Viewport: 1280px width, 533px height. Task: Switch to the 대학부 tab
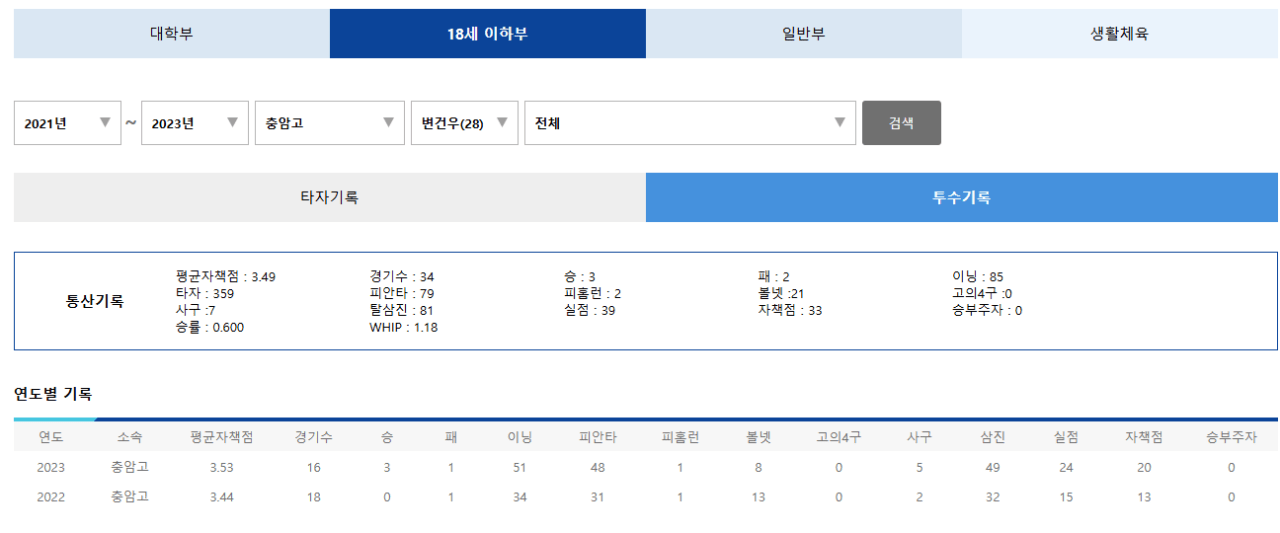[171, 33]
